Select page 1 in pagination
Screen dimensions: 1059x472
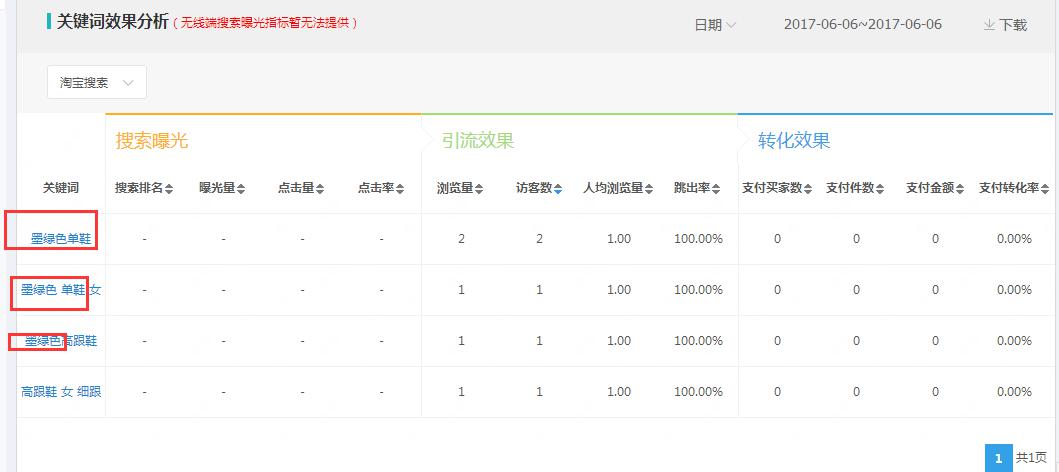click(x=997, y=458)
